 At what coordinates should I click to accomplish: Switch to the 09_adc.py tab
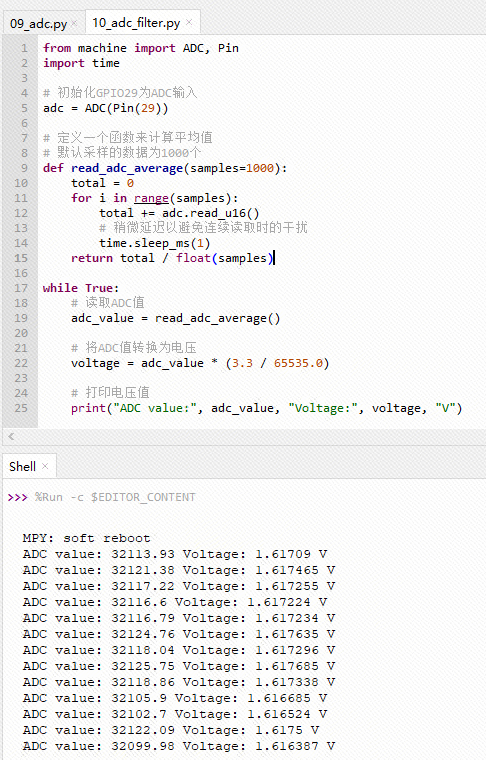pyautogui.click(x=38, y=23)
